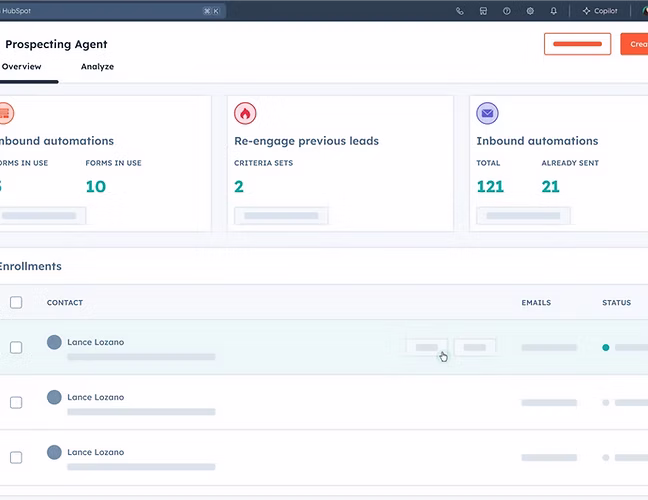Click the green status dot in first row

click(606, 348)
